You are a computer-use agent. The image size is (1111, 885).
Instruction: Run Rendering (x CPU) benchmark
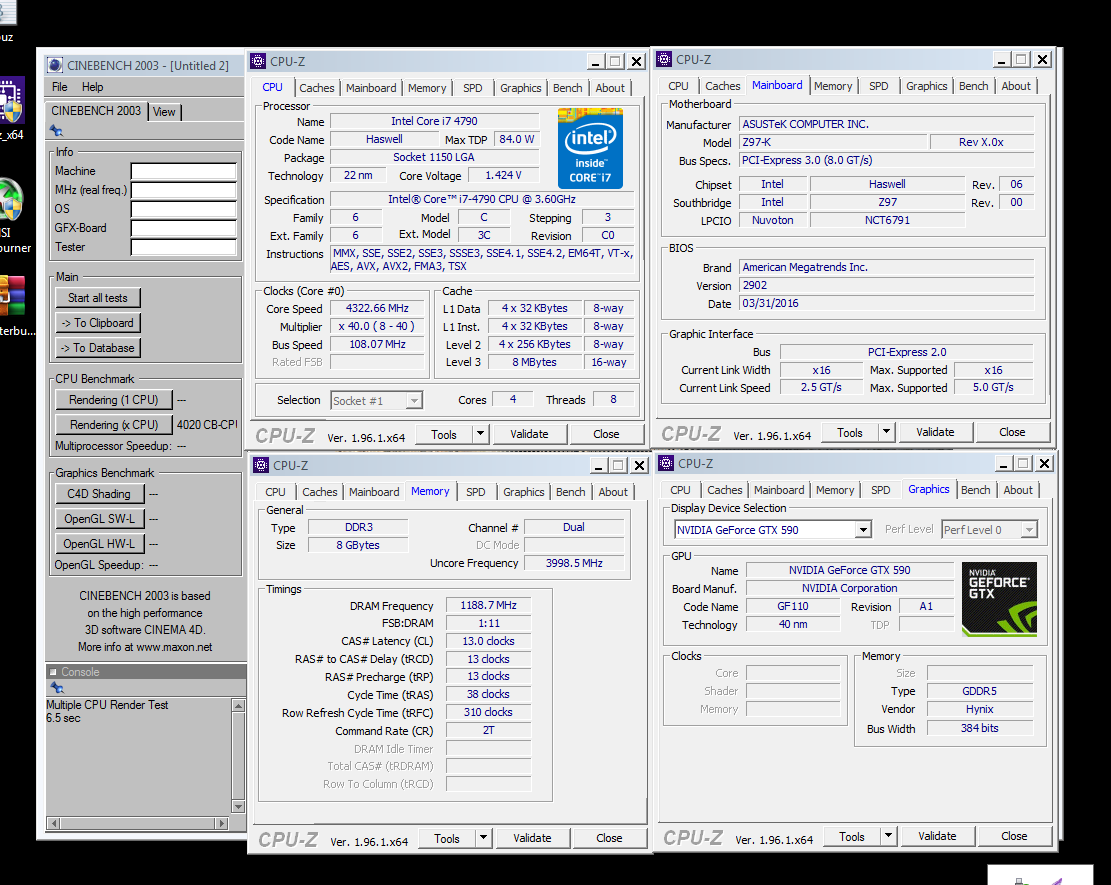[113, 424]
